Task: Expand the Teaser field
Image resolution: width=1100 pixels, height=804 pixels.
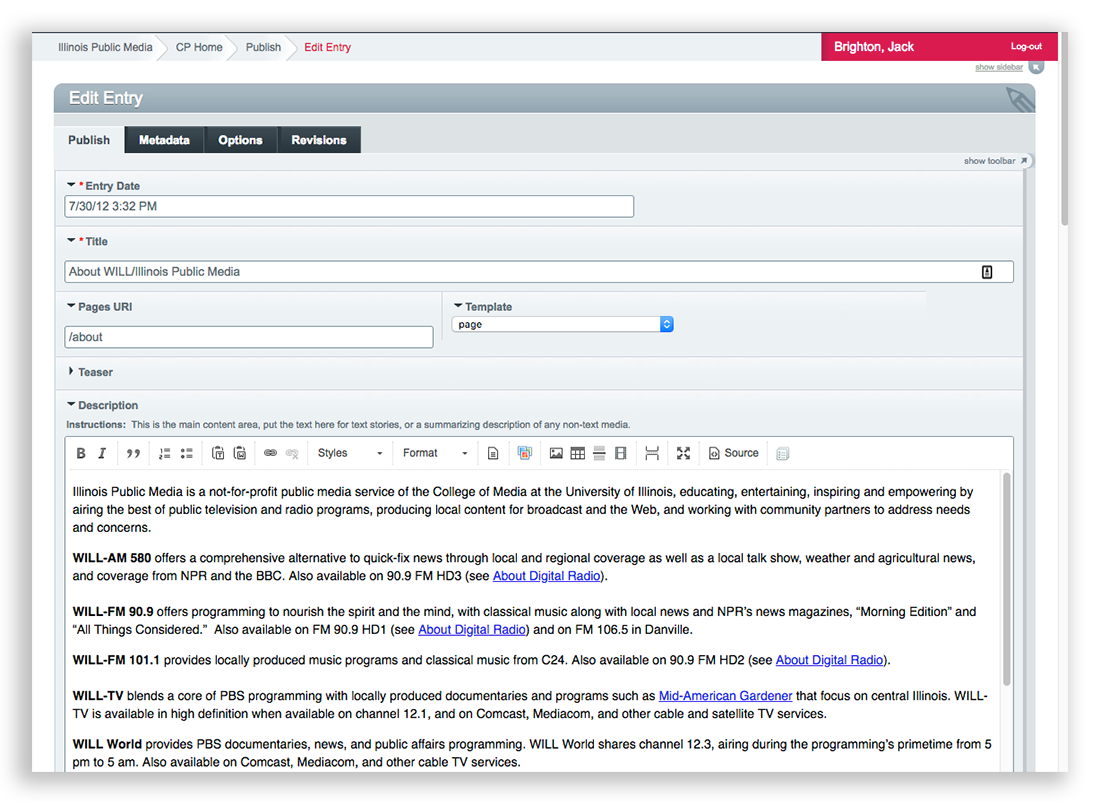Action: point(71,371)
